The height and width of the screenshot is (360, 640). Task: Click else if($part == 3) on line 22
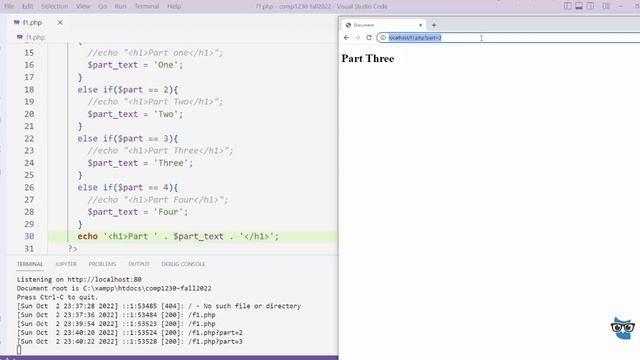click(x=128, y=138)
